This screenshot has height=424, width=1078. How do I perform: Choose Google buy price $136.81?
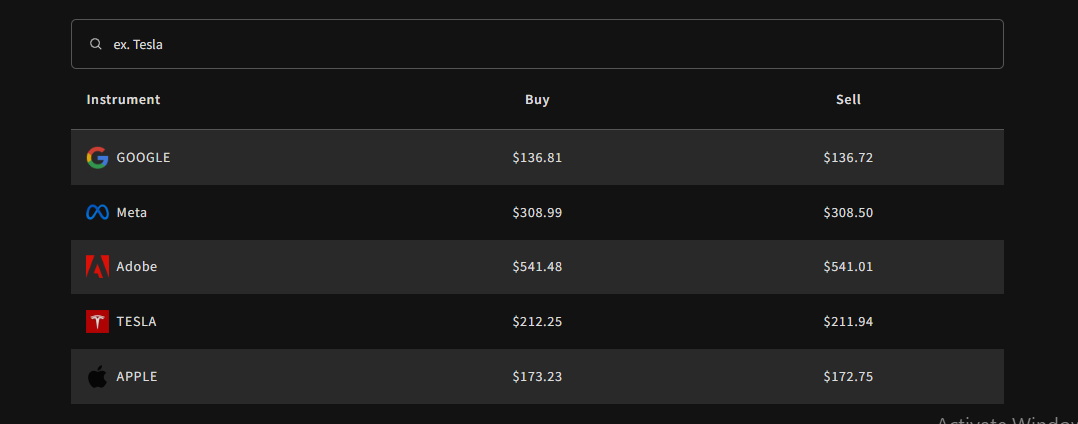537,157
